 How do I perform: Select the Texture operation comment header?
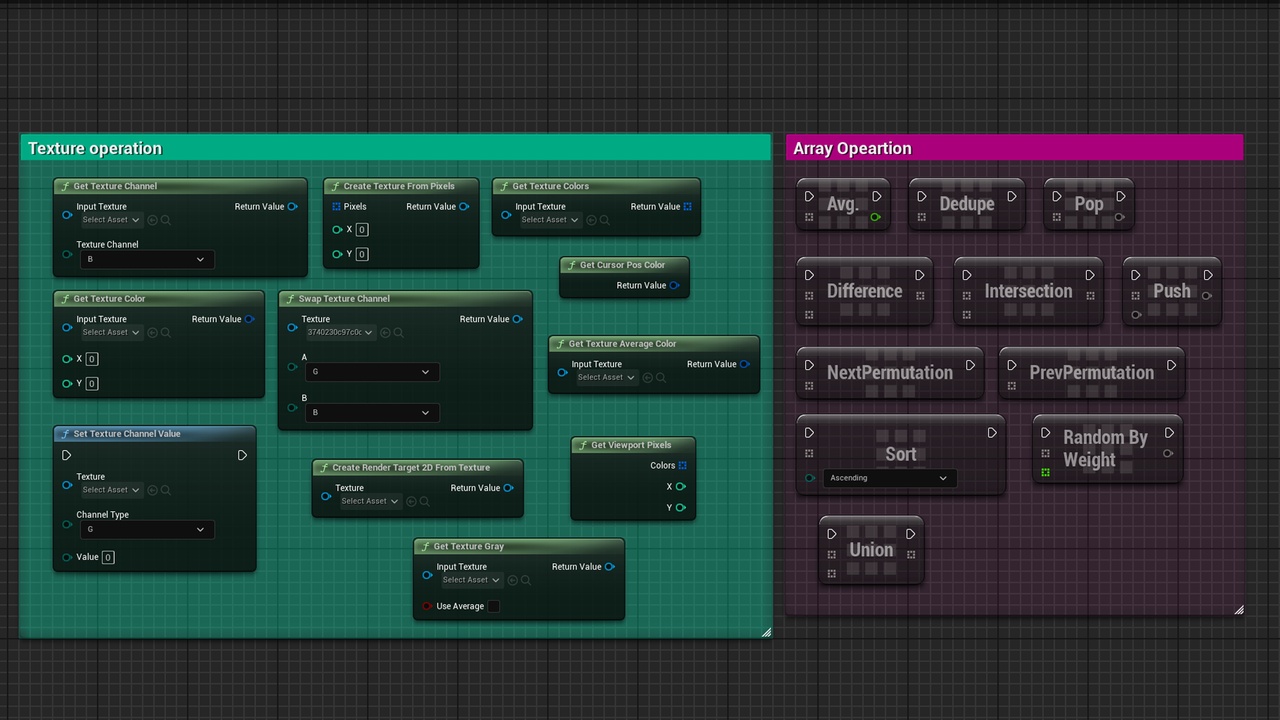tap(395, 148)
